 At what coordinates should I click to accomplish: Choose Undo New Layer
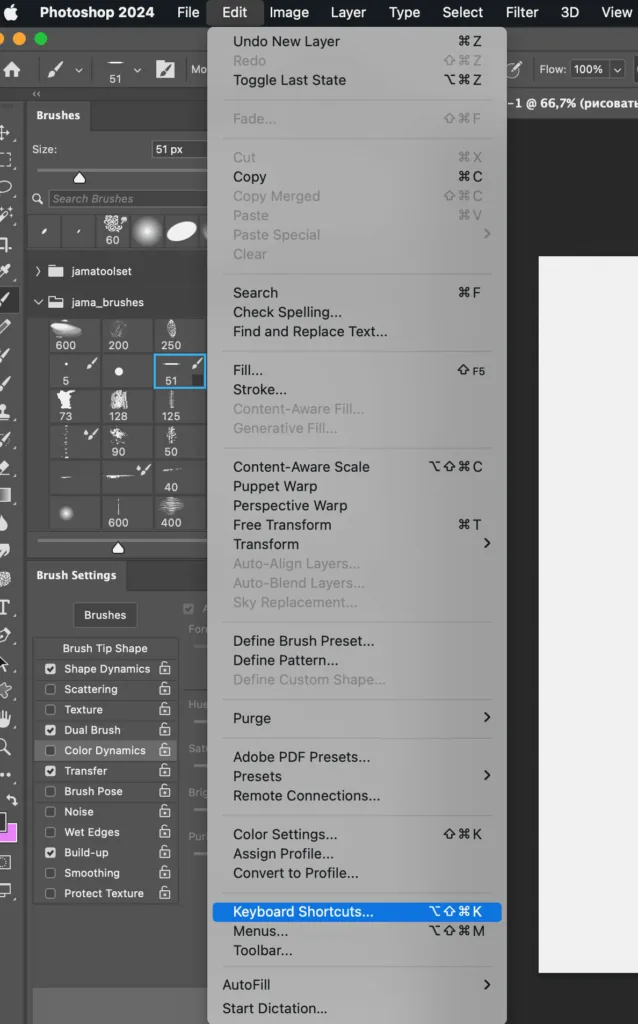pyautogui.click(x=357, y=41)
